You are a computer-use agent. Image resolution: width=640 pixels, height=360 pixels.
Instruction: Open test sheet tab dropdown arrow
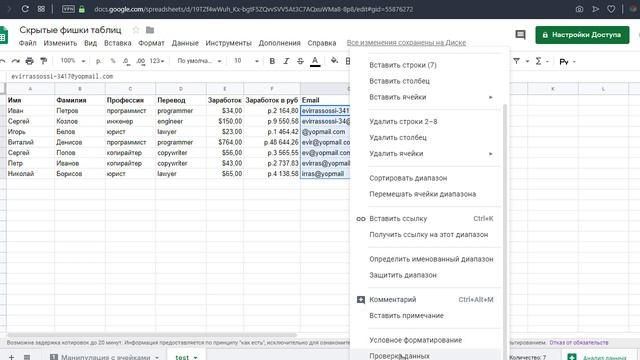(196, 358)
